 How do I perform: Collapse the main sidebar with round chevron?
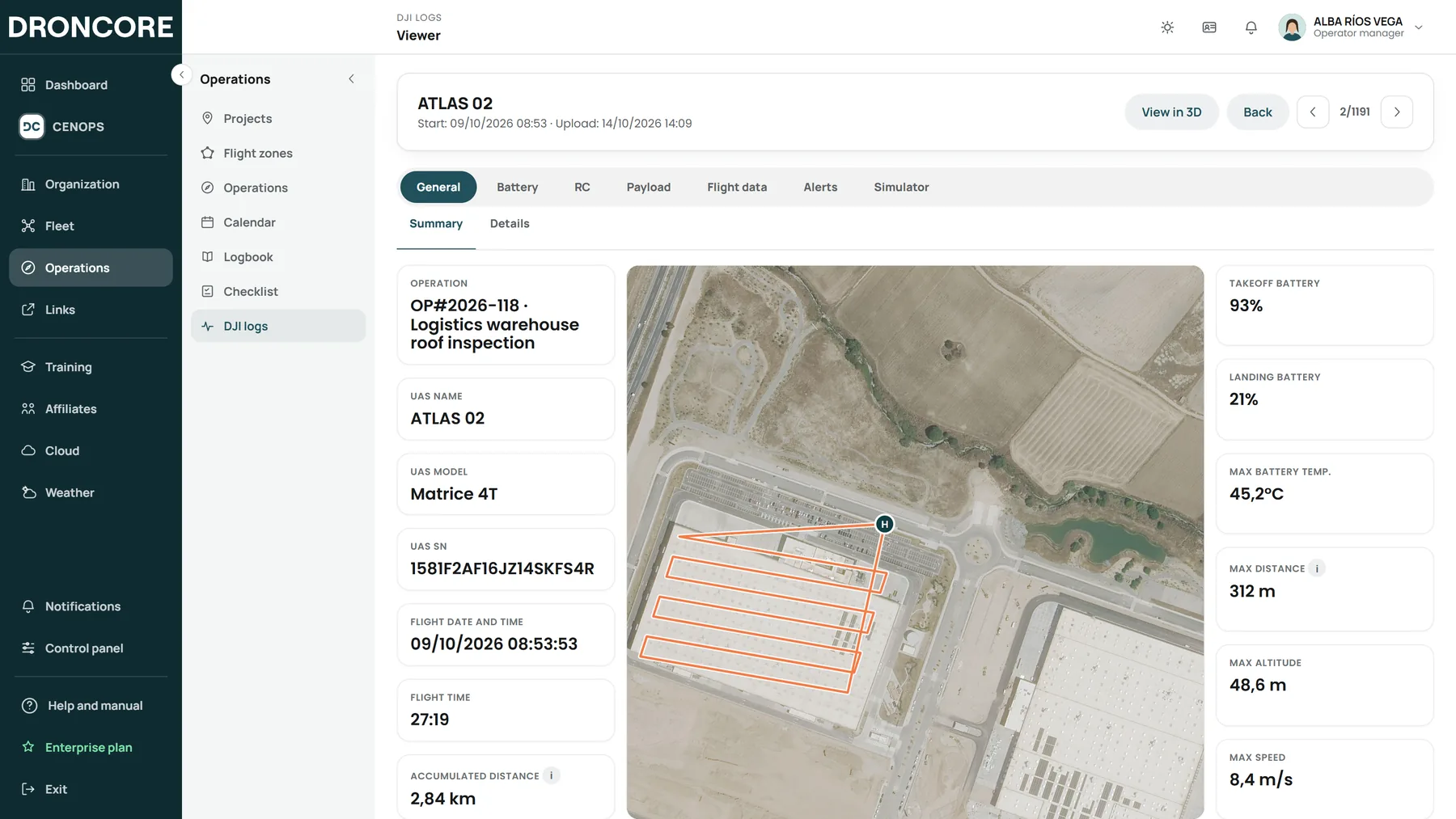tap(181, 74)
